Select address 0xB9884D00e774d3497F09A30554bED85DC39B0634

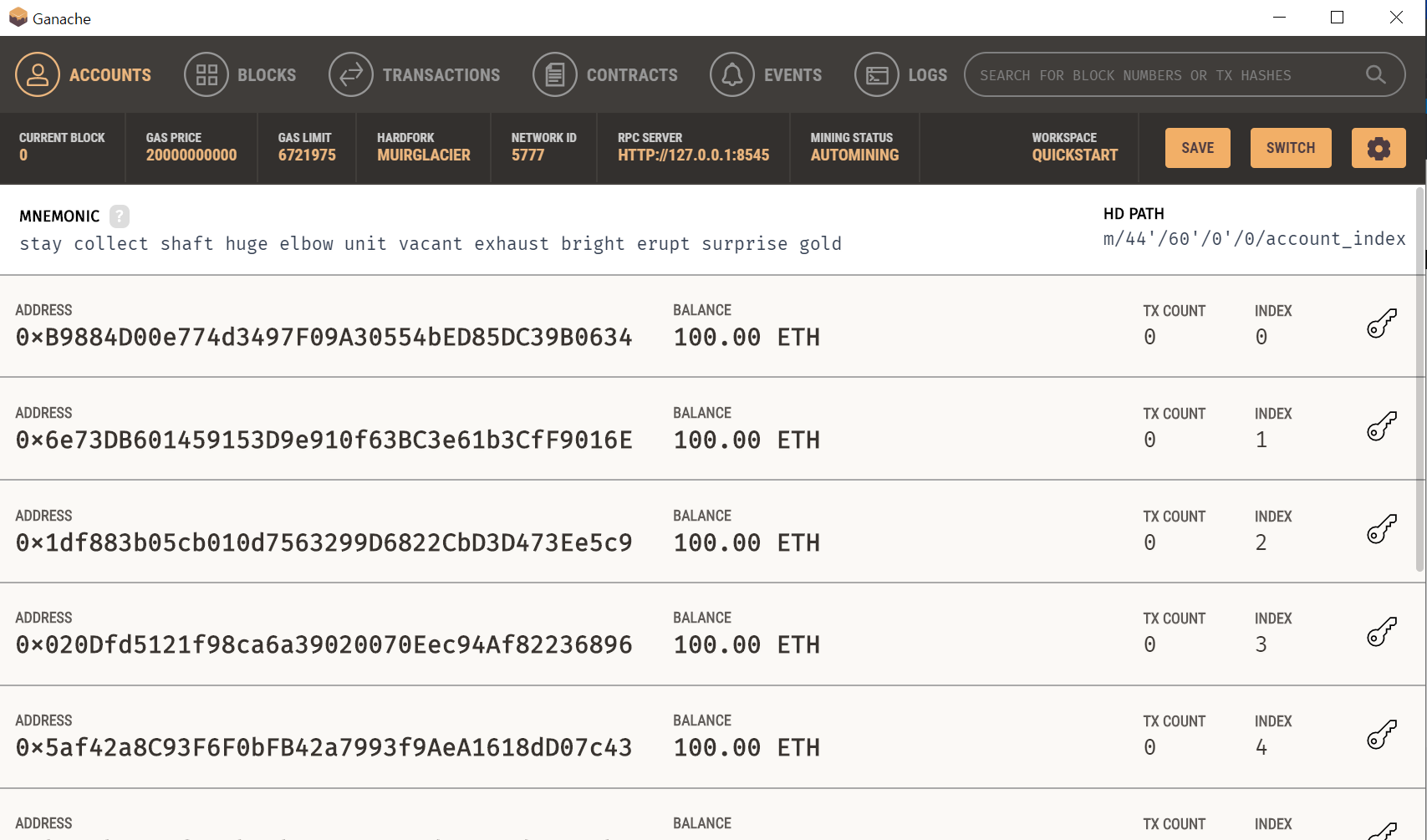click(324, 337)
